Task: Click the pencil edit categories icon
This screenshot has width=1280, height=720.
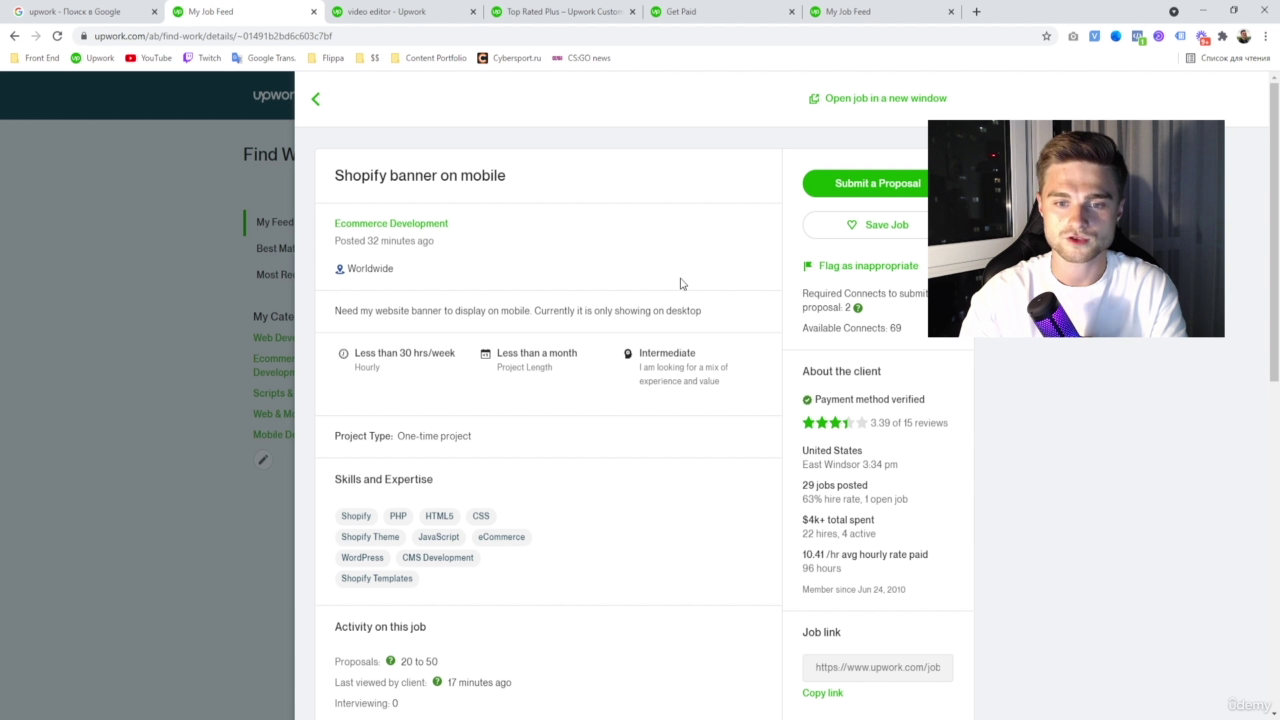Action: click(x=263, y=460)
